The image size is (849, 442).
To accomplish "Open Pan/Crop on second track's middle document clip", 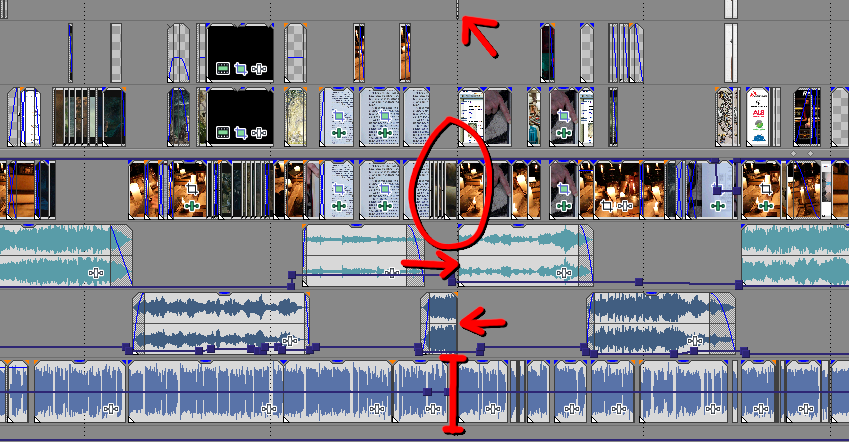I will pyautogui.click(x=385, y=116).
